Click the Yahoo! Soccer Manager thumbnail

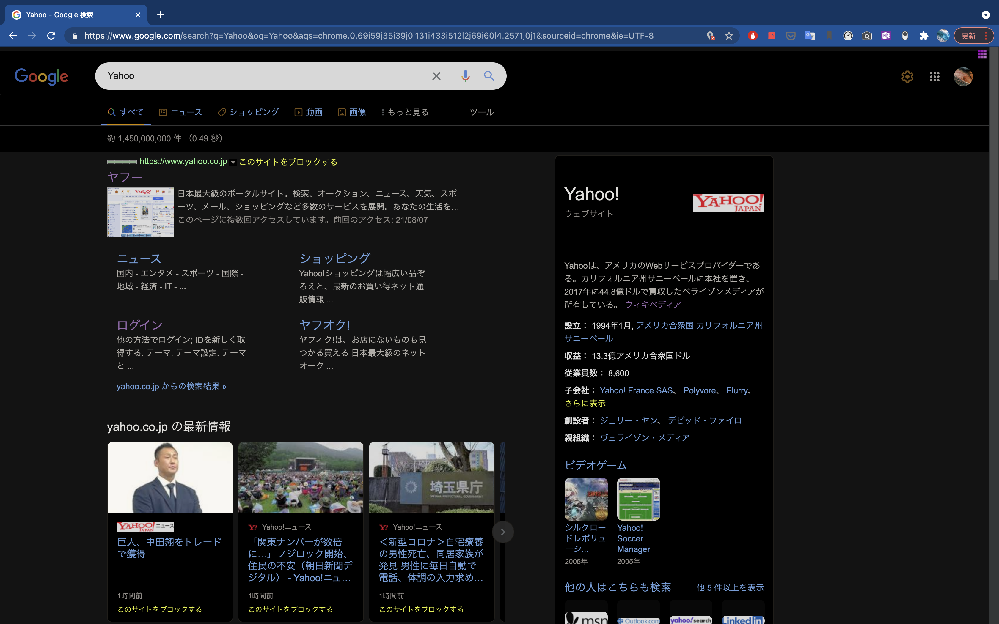(x=638, y=498)
